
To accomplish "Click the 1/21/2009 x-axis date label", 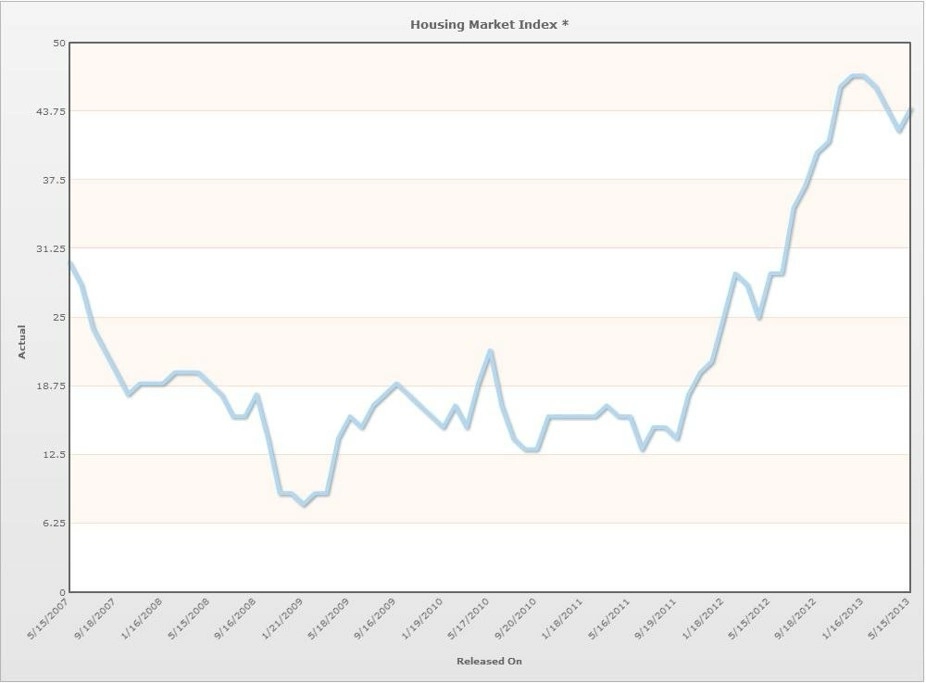I will click(282, 618).
